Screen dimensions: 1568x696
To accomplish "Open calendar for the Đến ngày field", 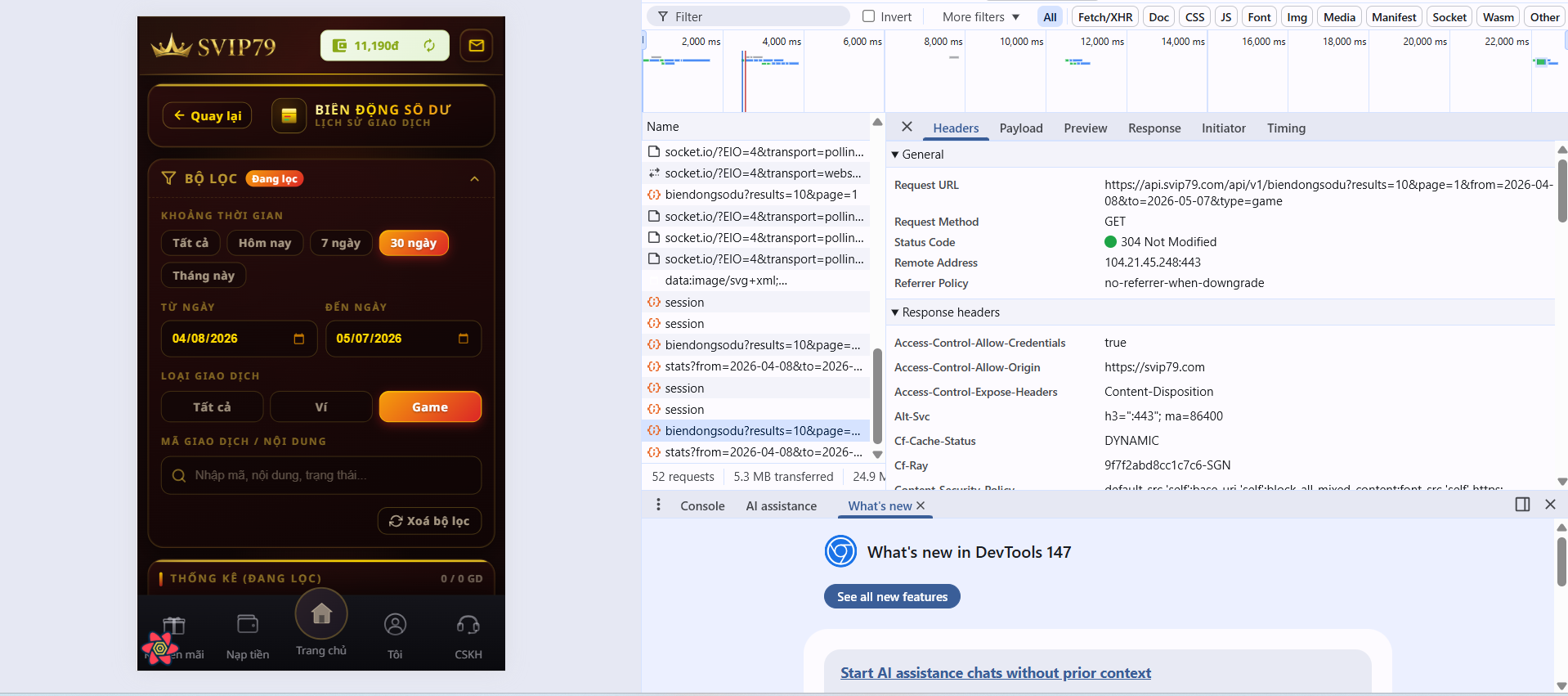I will coord(464,339).
